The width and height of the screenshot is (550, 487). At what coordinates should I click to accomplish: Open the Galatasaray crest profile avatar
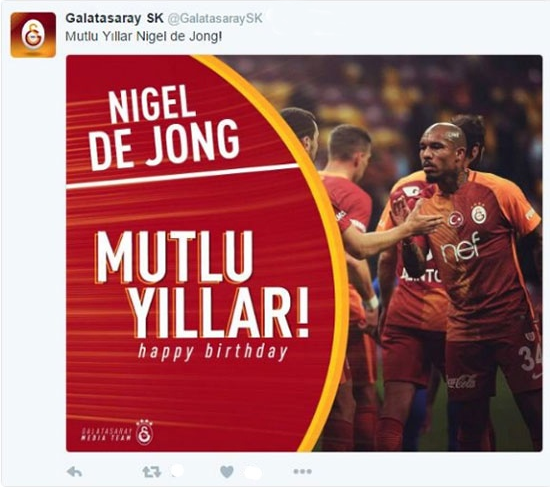click(33, 35)
